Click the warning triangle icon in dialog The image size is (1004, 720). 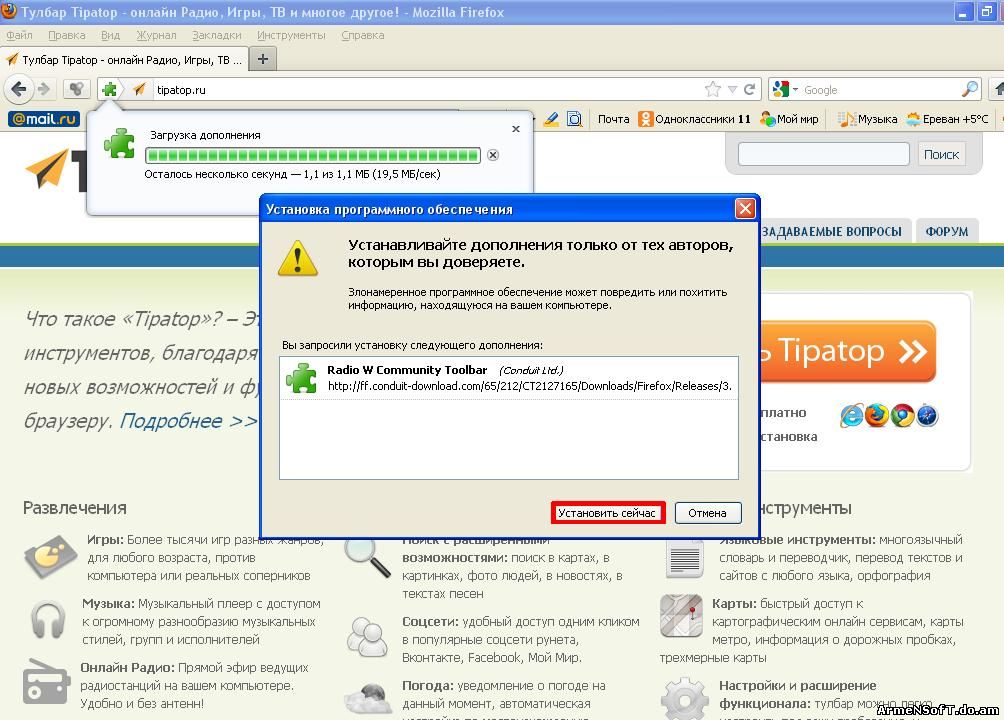point(298,258)
